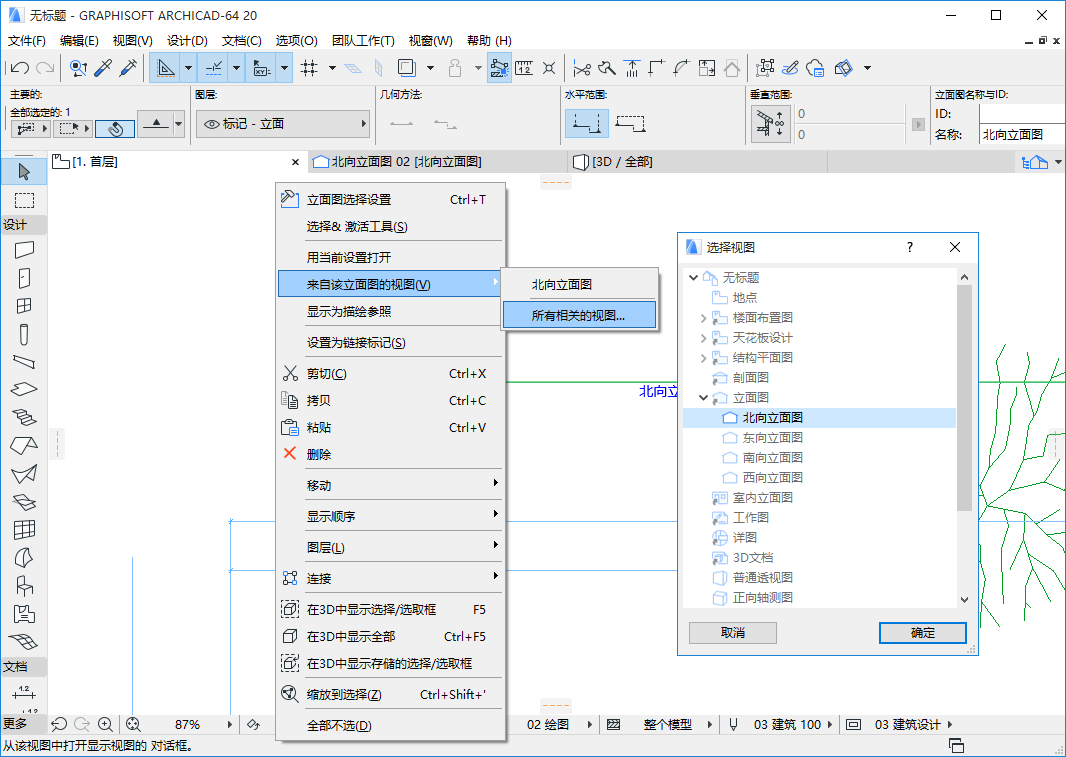Select the Arrow tool in the toolbox
The image size is (1066, 757).
pyautogui.click(x=22, y=171)
